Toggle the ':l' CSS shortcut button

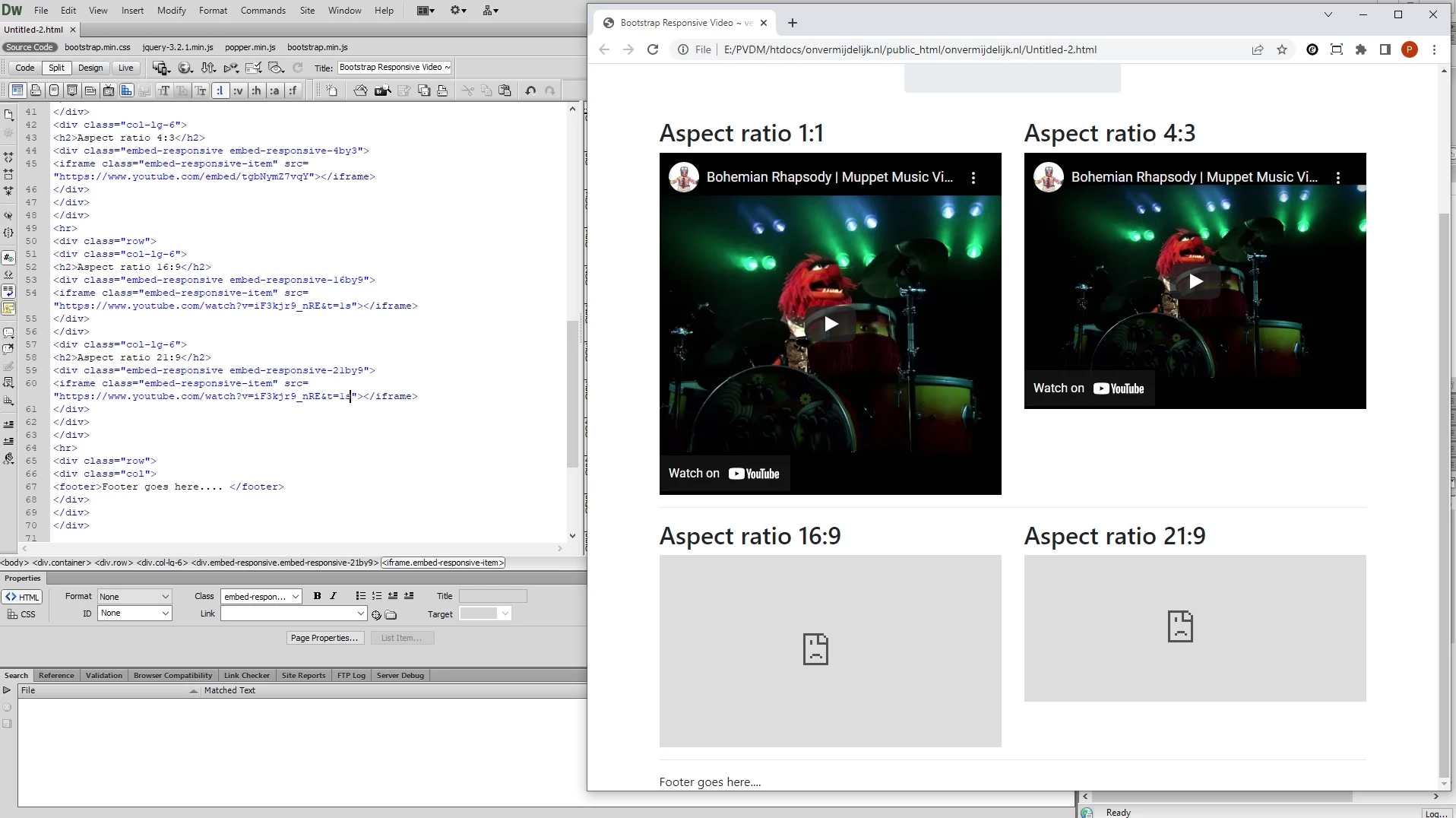click(x=220, y=90)
